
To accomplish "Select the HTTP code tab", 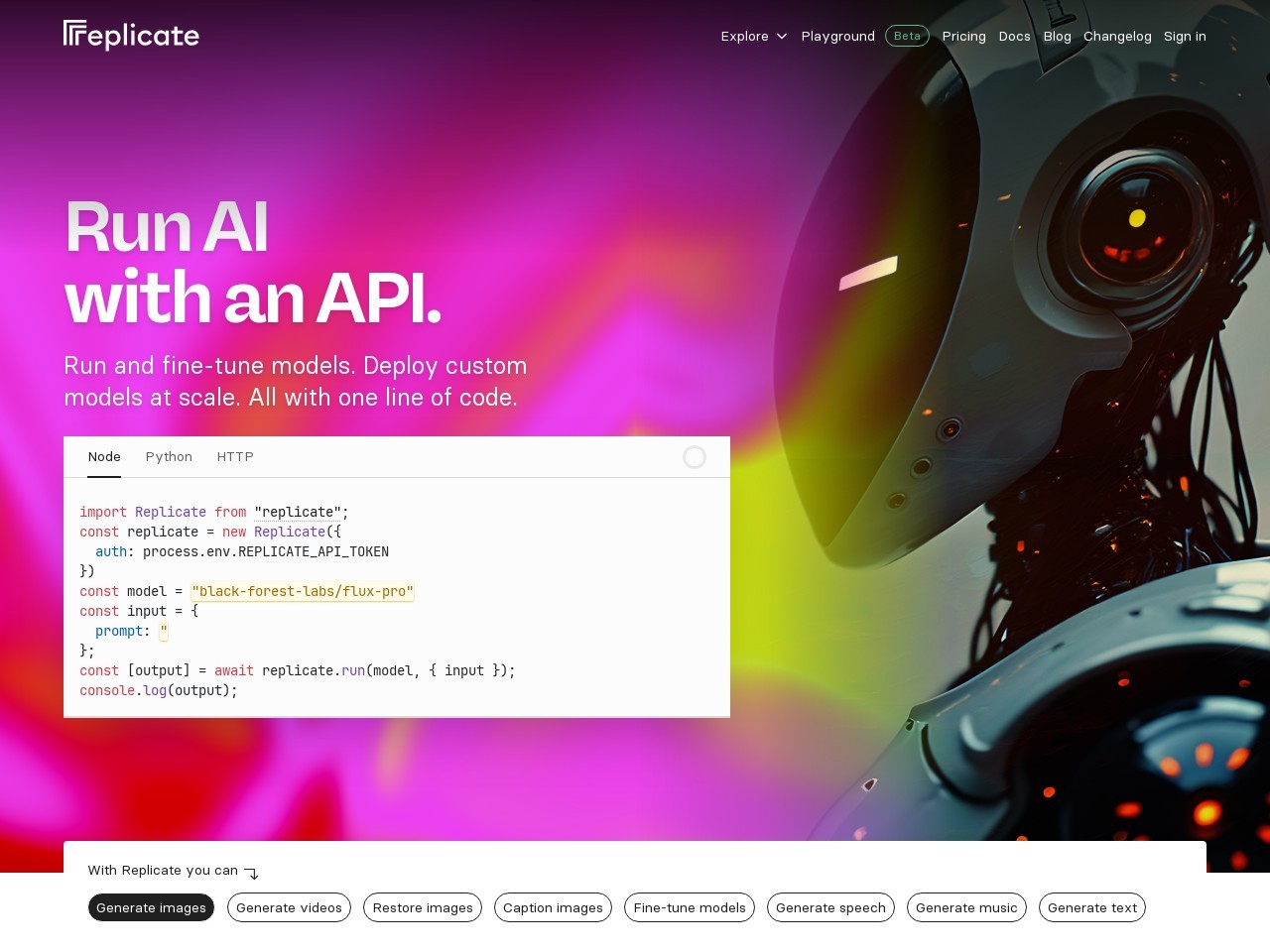I will pyautogui.click(x=235, y=457).
